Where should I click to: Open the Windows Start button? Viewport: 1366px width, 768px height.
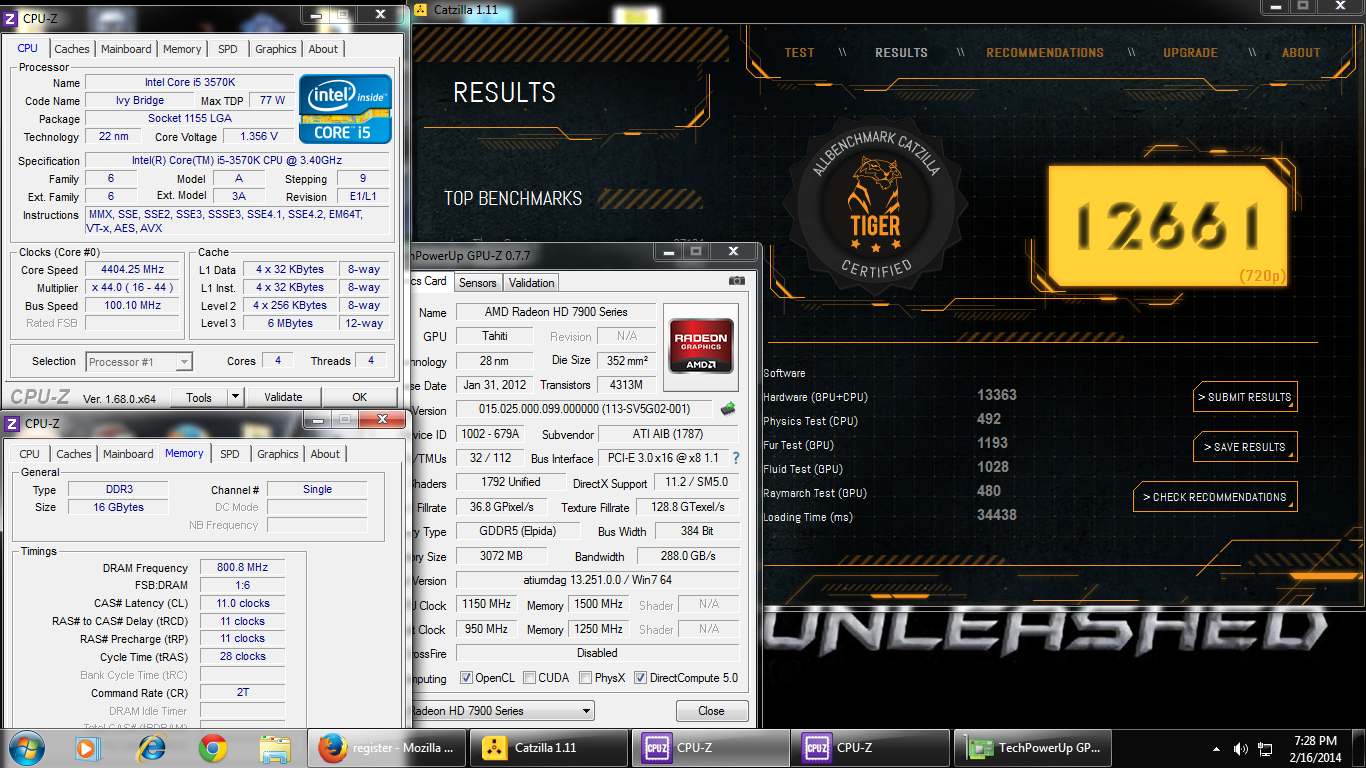click(25, 748)
